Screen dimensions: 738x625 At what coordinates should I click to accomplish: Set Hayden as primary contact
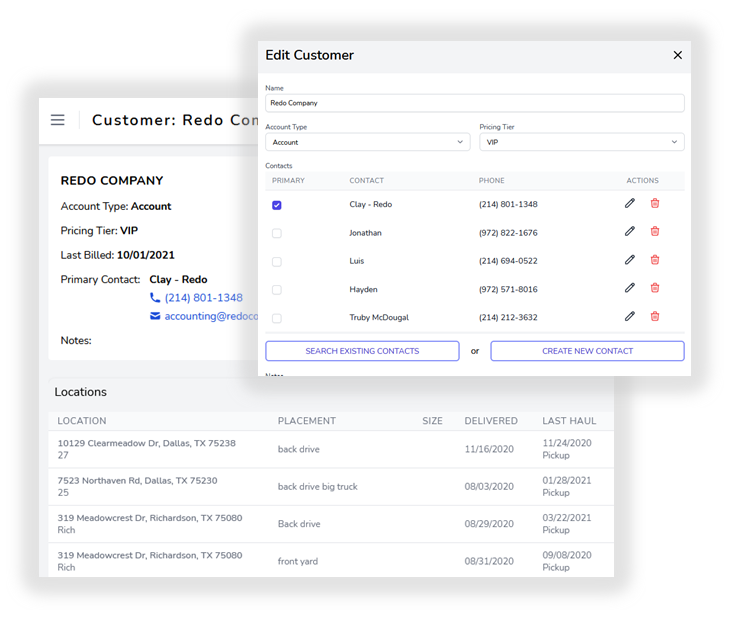pos(277,290)
